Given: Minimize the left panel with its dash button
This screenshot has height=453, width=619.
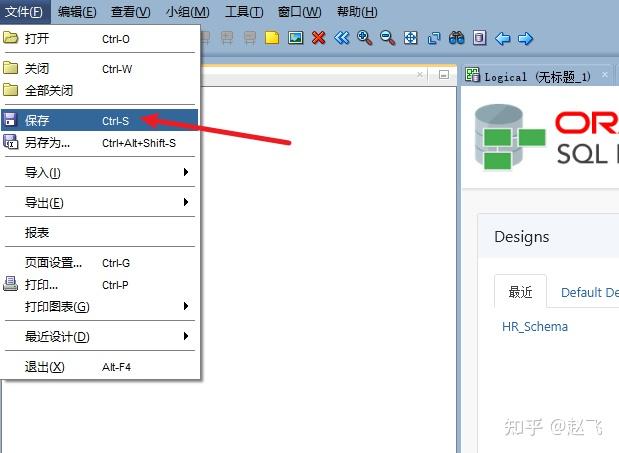Looking at the screenshot, I should [444, 75].
